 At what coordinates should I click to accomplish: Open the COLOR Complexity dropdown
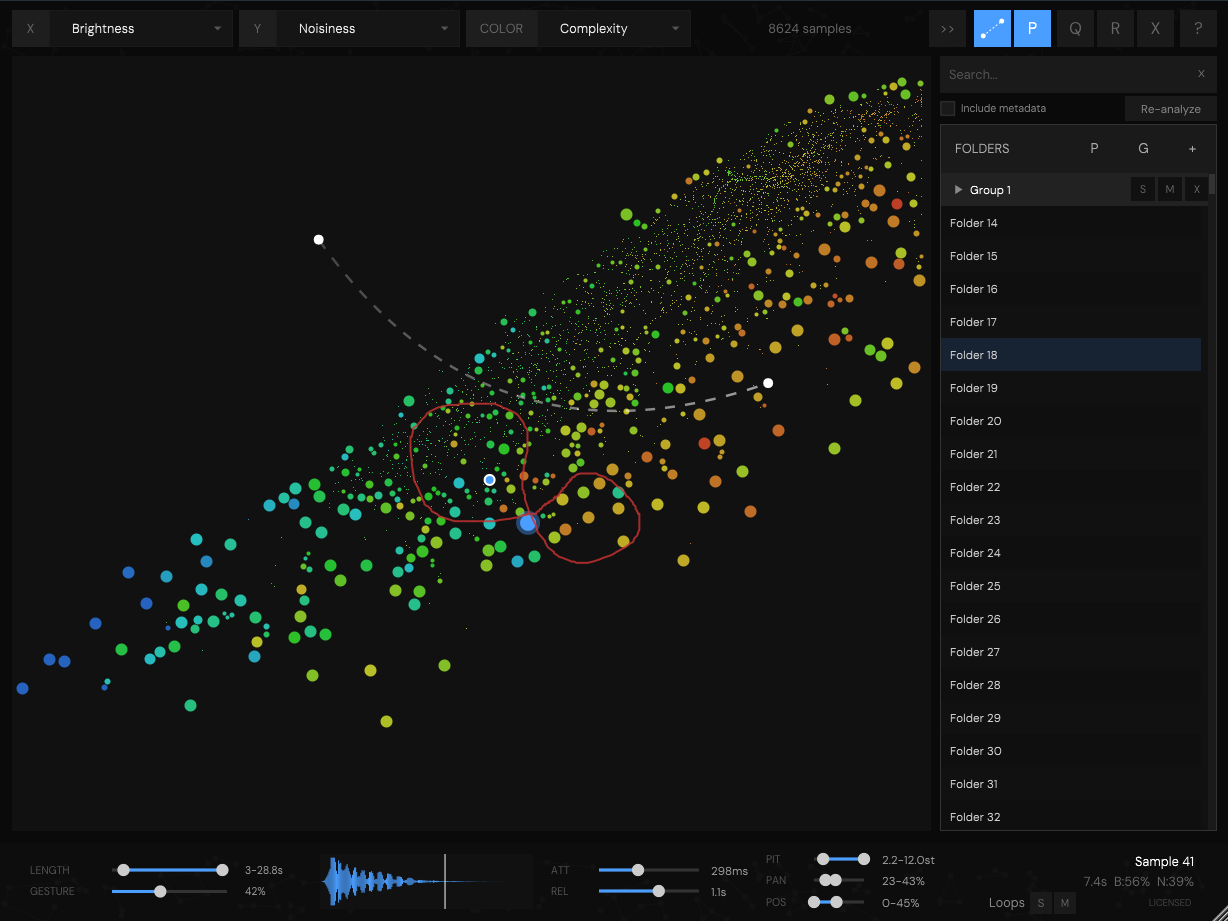pyautogui.click(x=614, y=29)
